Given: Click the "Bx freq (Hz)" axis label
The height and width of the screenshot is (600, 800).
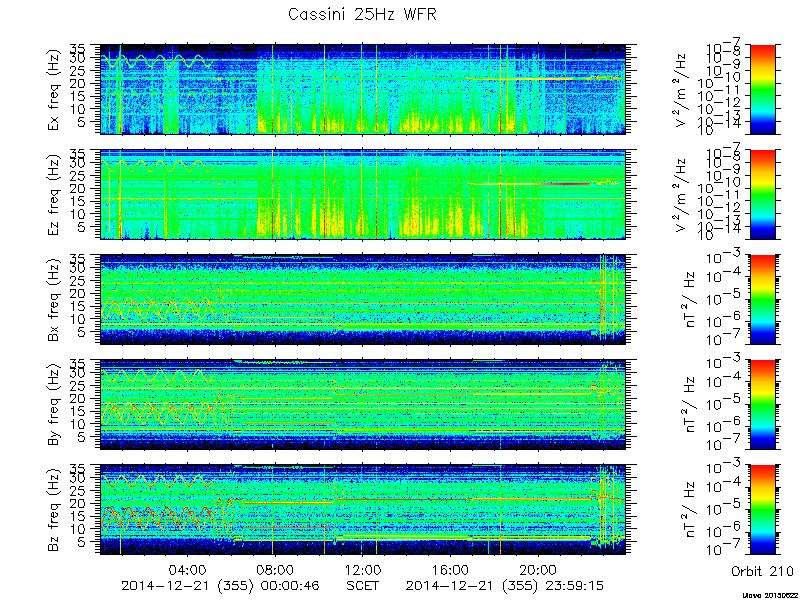Looking at the screenshot, I should tap(54, 300).
